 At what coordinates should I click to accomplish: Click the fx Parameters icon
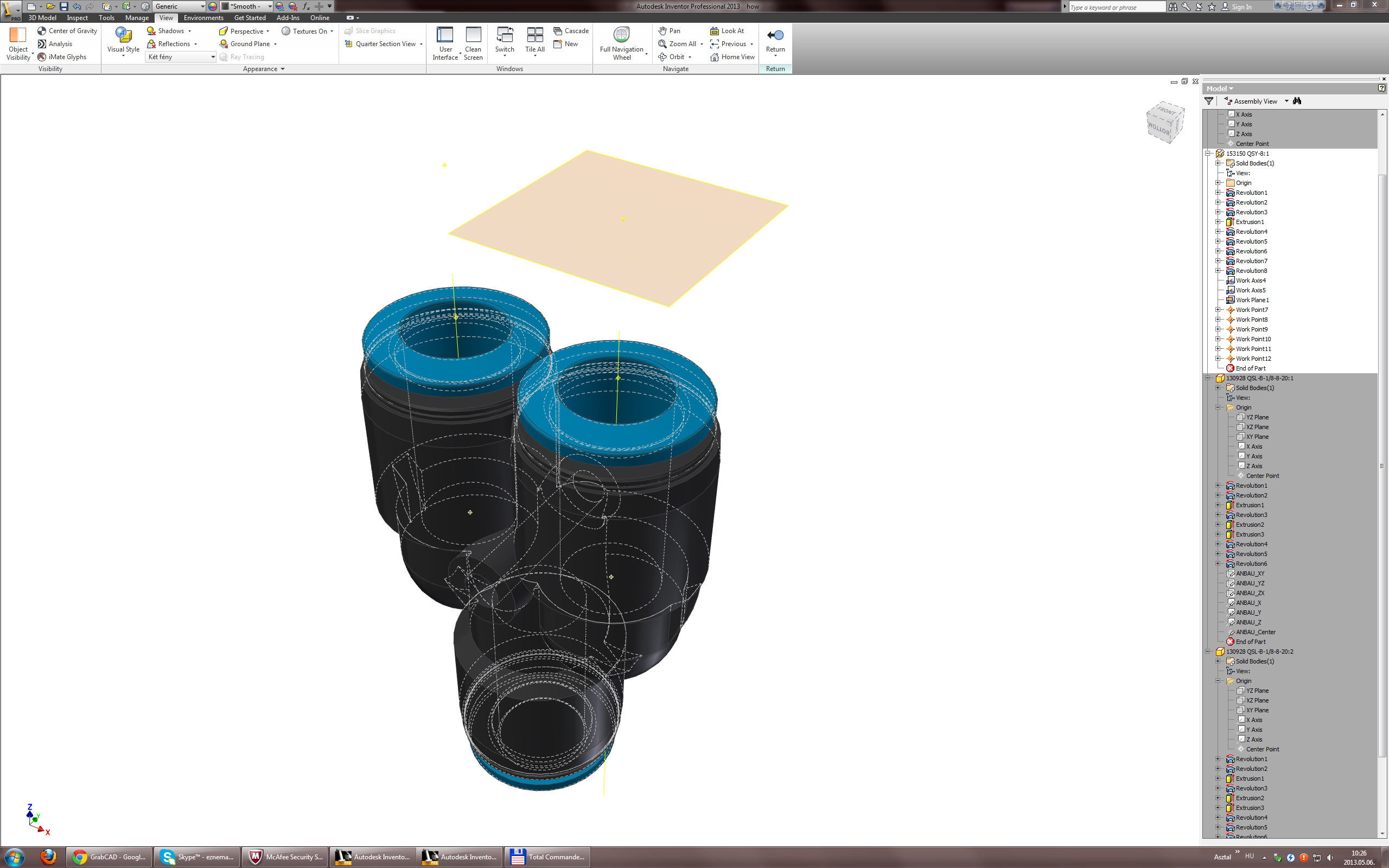[306, 7]
